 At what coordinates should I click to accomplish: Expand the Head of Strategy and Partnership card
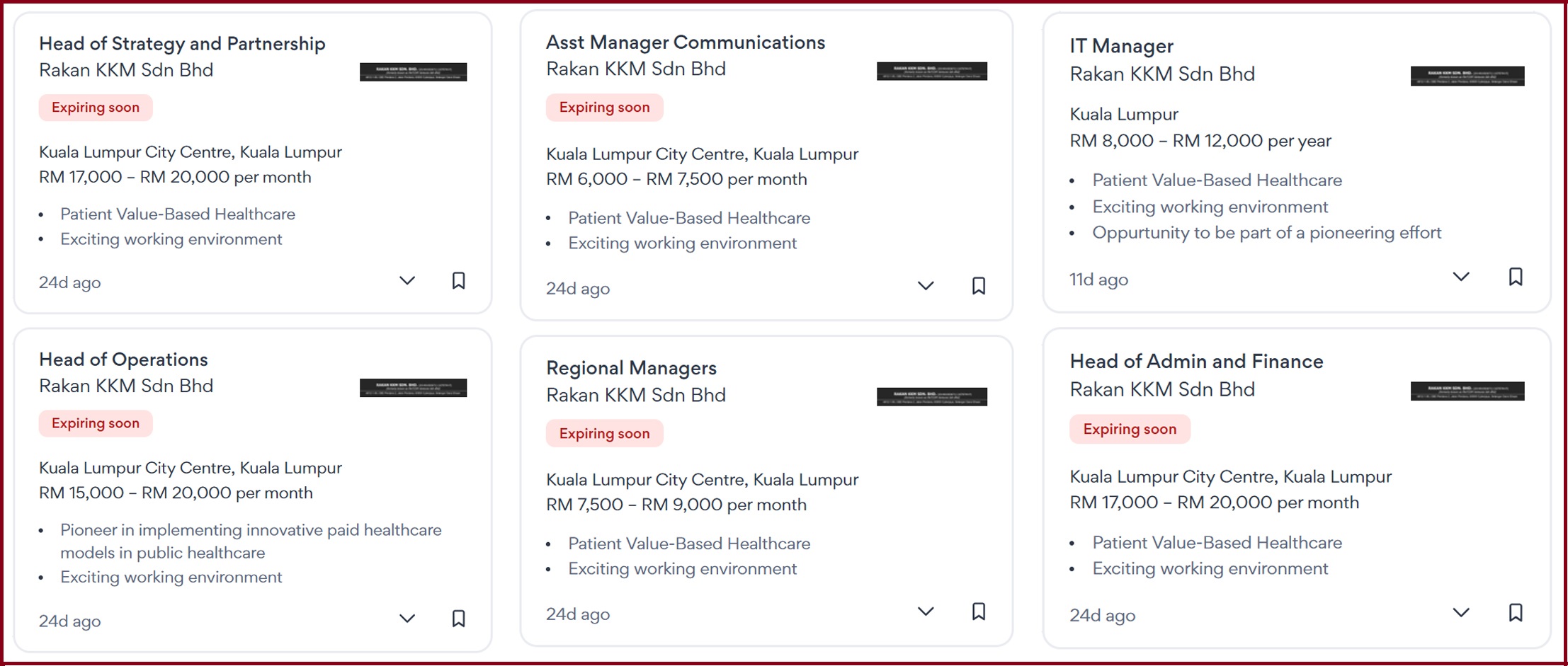click(x=407, y=281)
